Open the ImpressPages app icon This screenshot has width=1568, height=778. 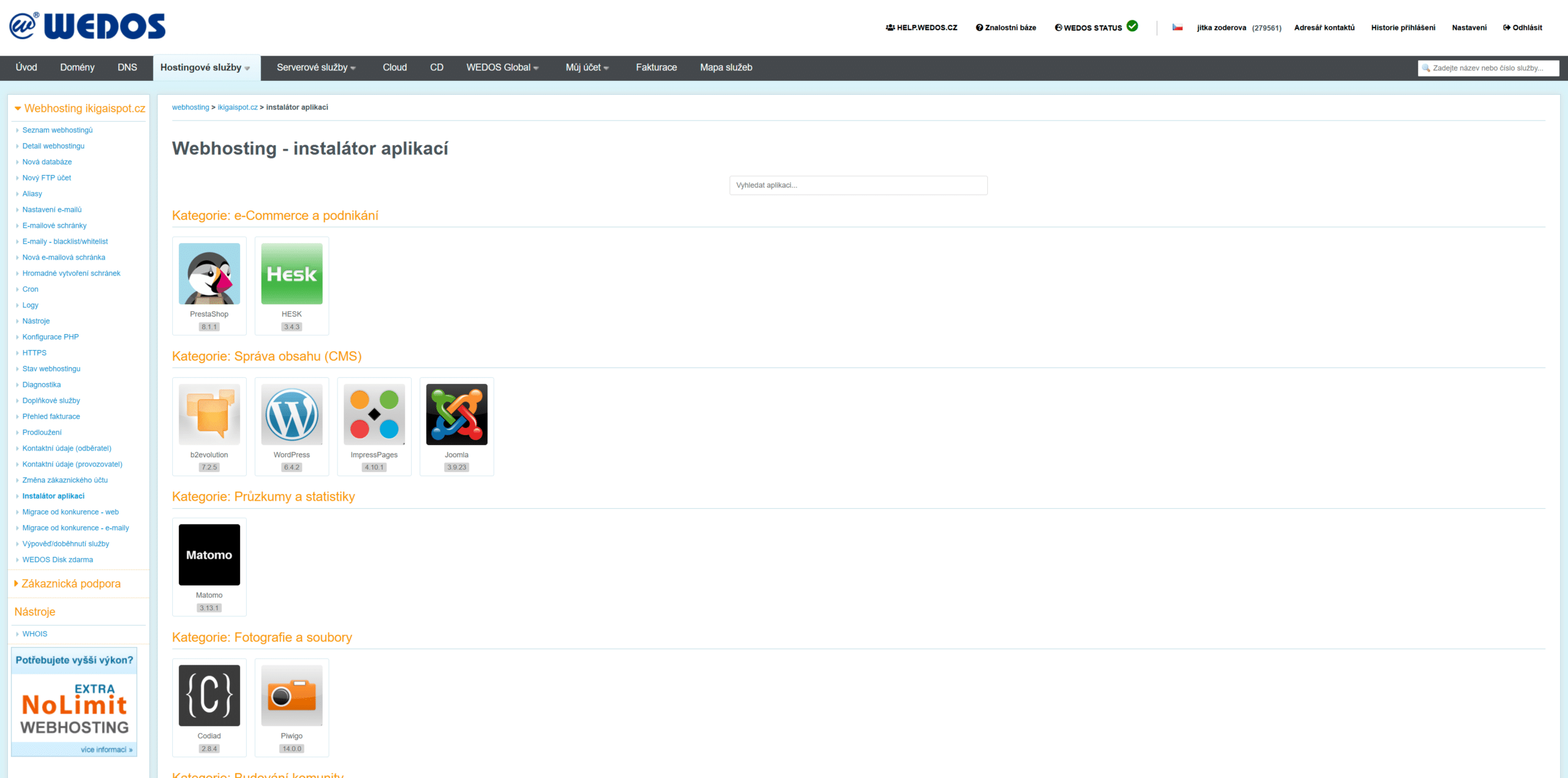click(x=374, y=414)
